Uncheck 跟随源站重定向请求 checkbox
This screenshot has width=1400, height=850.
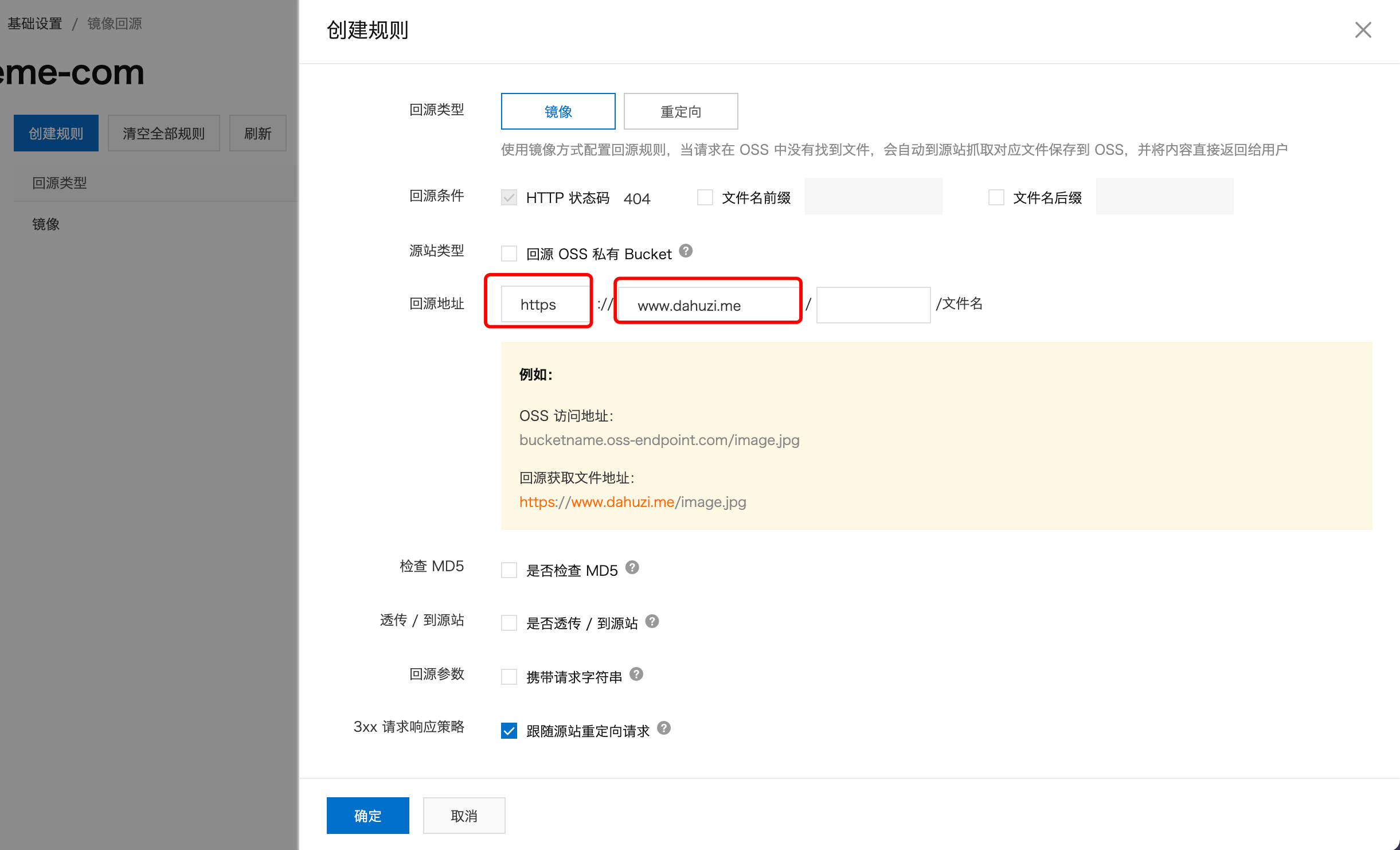509,731
